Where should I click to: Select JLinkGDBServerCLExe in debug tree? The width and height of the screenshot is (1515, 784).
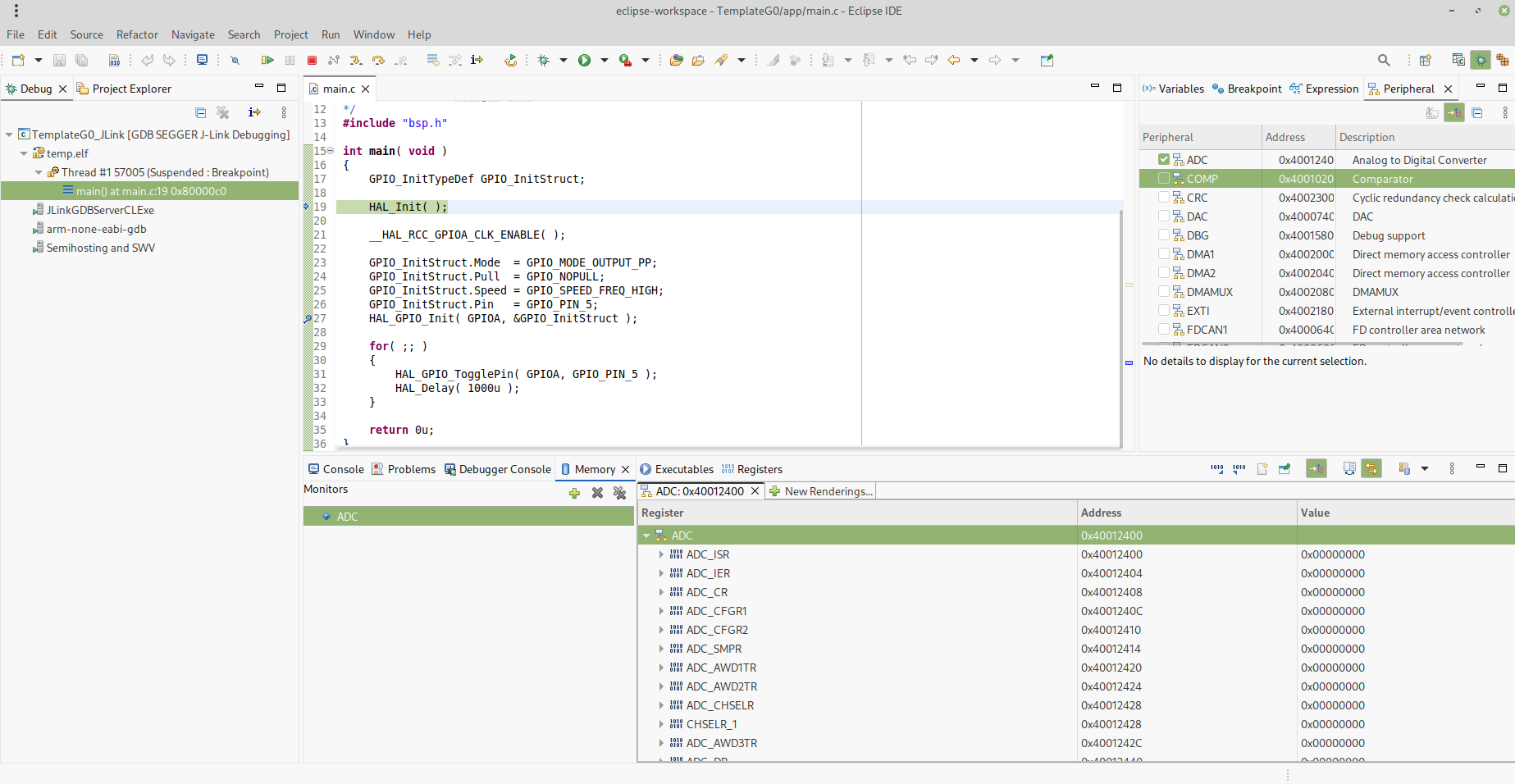point(100,210)
